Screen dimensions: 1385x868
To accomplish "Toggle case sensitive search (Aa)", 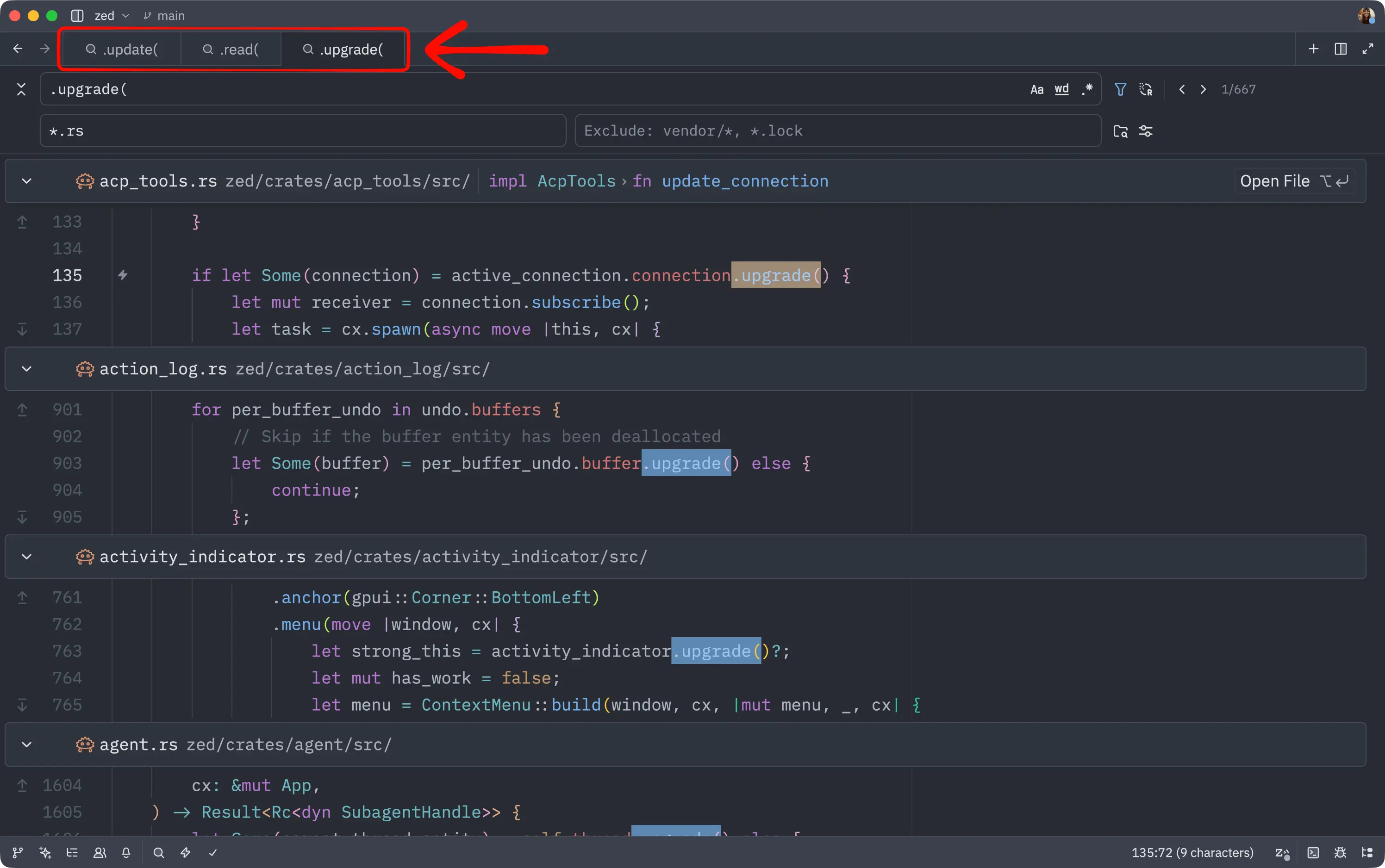I will [1036, 90].
